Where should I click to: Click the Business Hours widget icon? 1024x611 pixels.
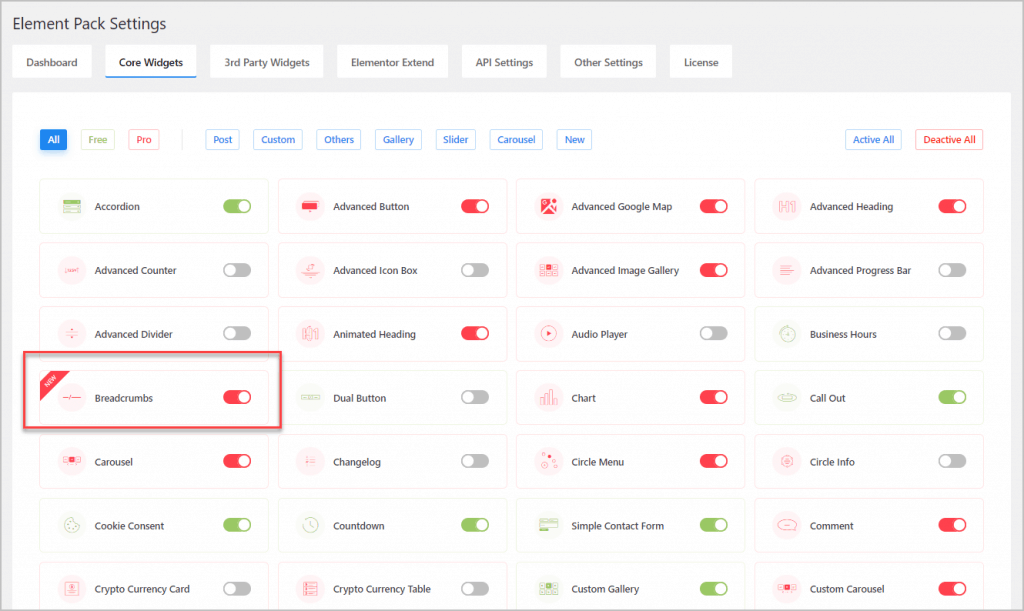pos(787,334)
